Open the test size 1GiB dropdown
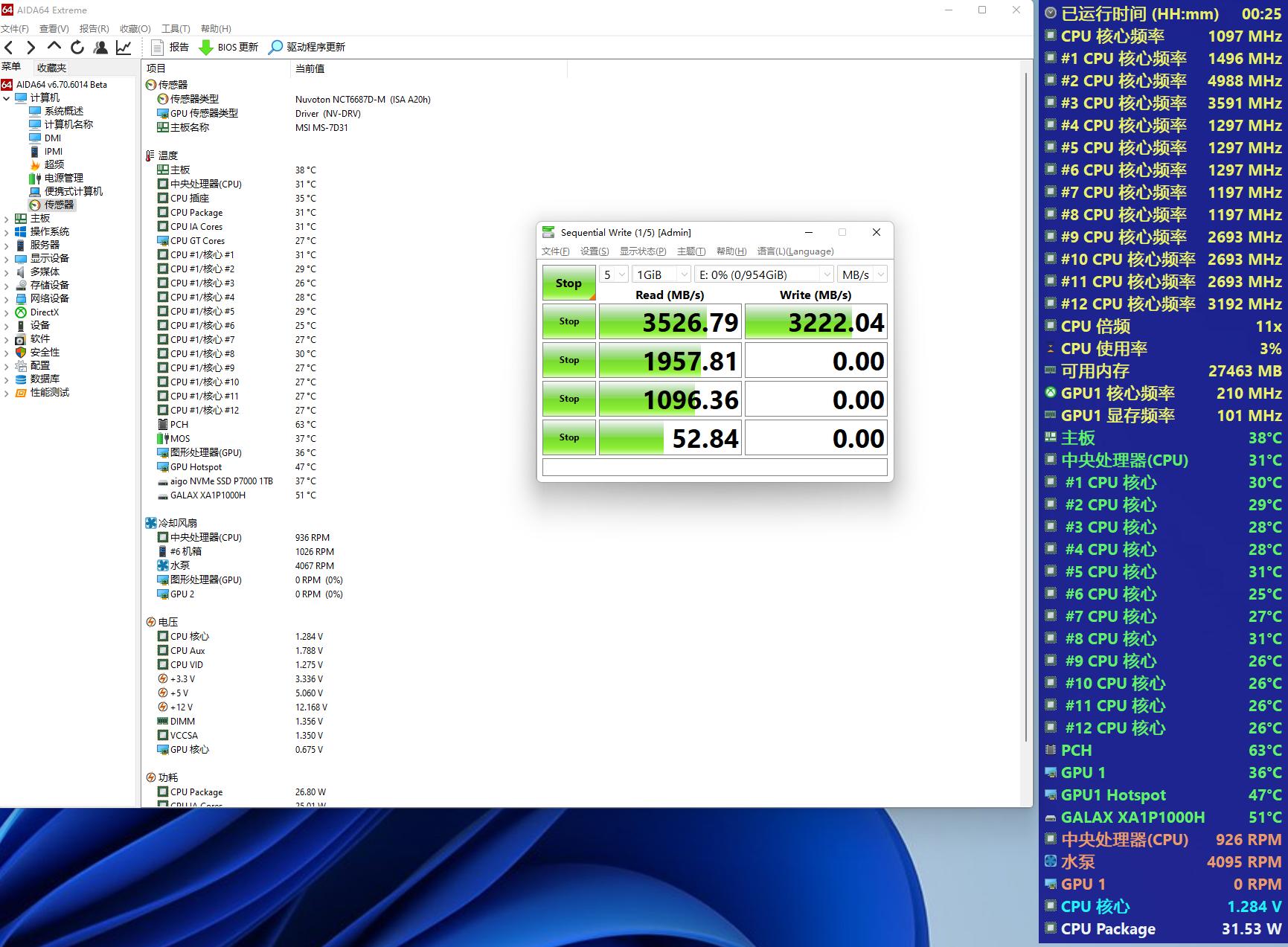 click(661, 275)
